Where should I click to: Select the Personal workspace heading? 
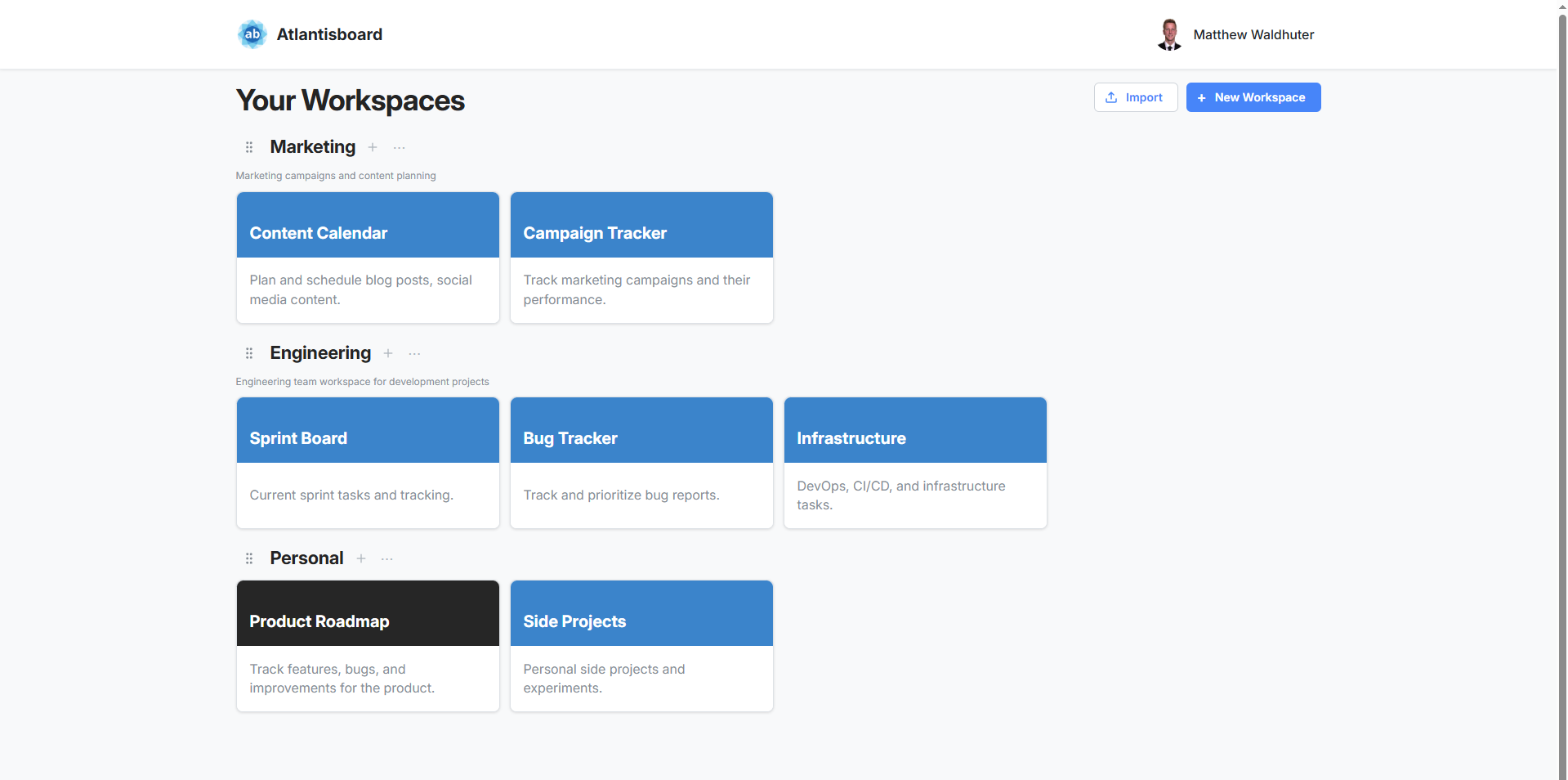coord(306,558)
